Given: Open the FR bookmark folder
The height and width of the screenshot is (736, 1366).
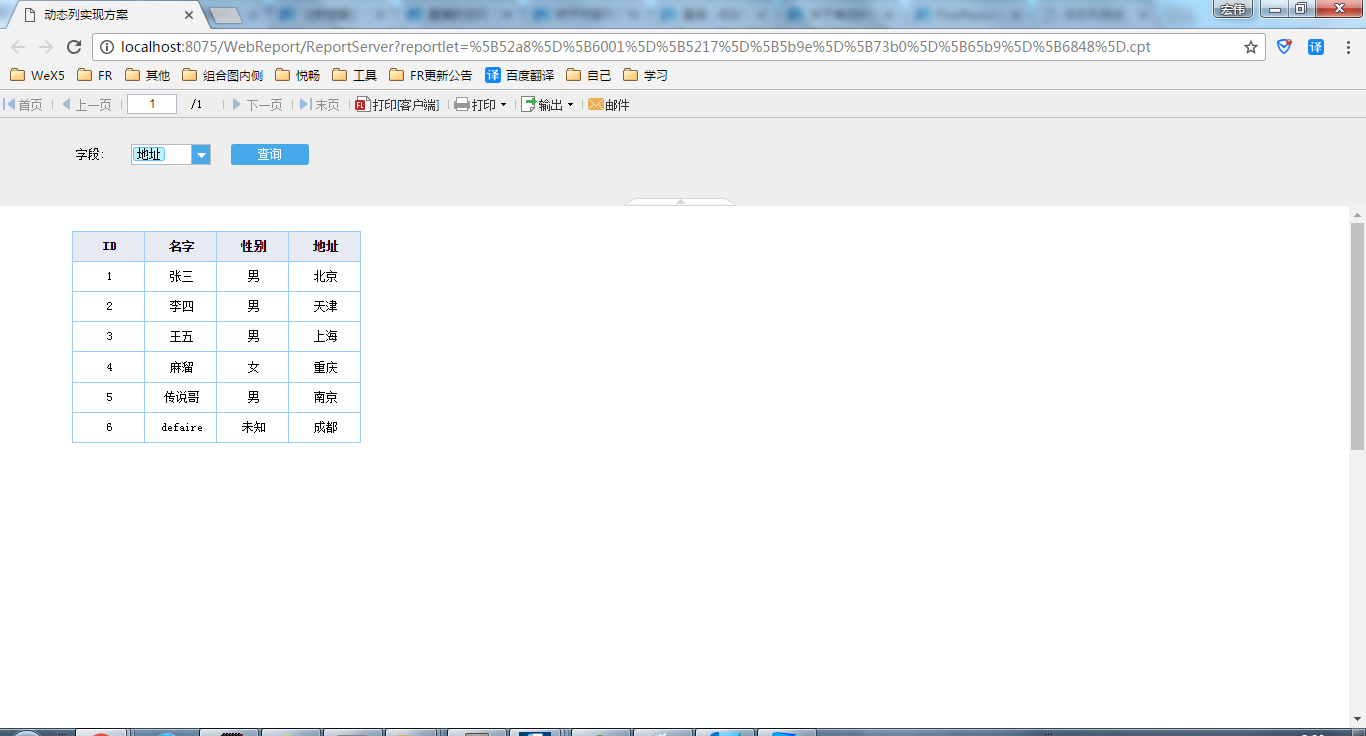Looking at the screenshot, I should click(x=95, y=75).
